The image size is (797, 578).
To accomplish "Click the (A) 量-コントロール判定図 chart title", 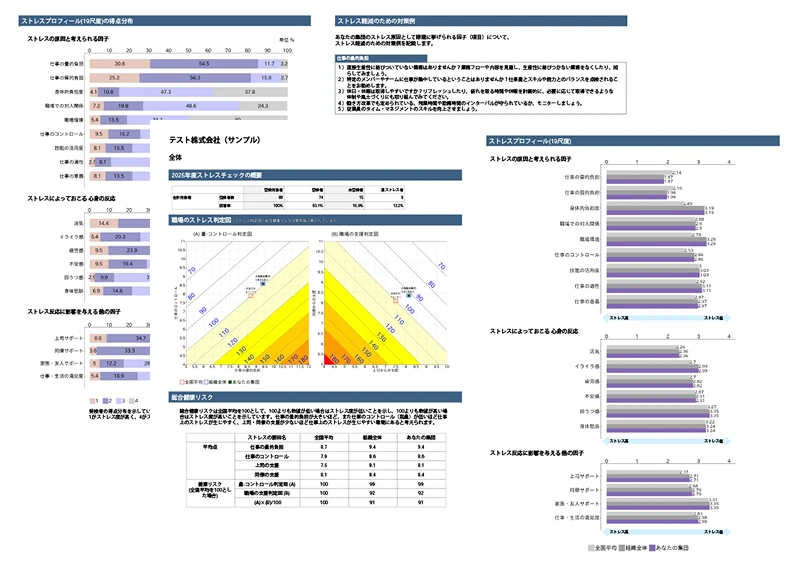I will 223,234.
